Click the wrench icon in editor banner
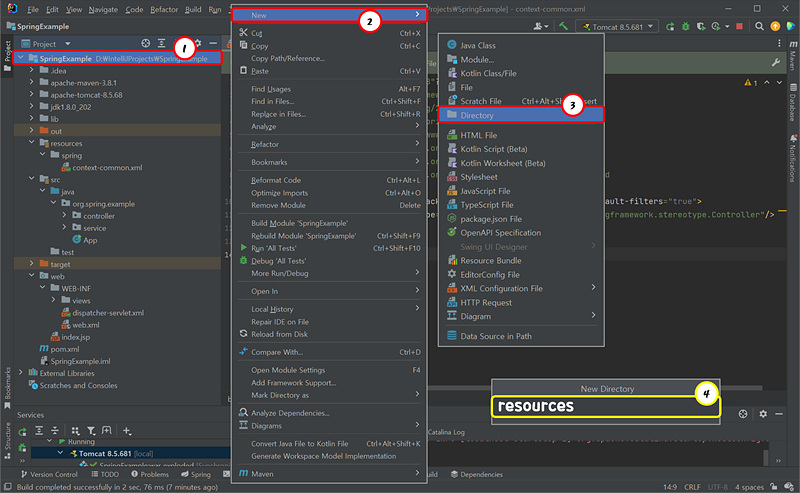This screenshot has width=800, height=493. tap(776, 63)
